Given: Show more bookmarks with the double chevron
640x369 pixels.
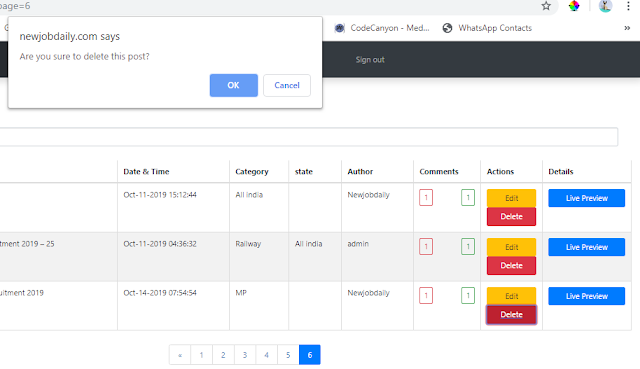Looking at the screenshot, I should pyautogui.click(x=627, y=28).
